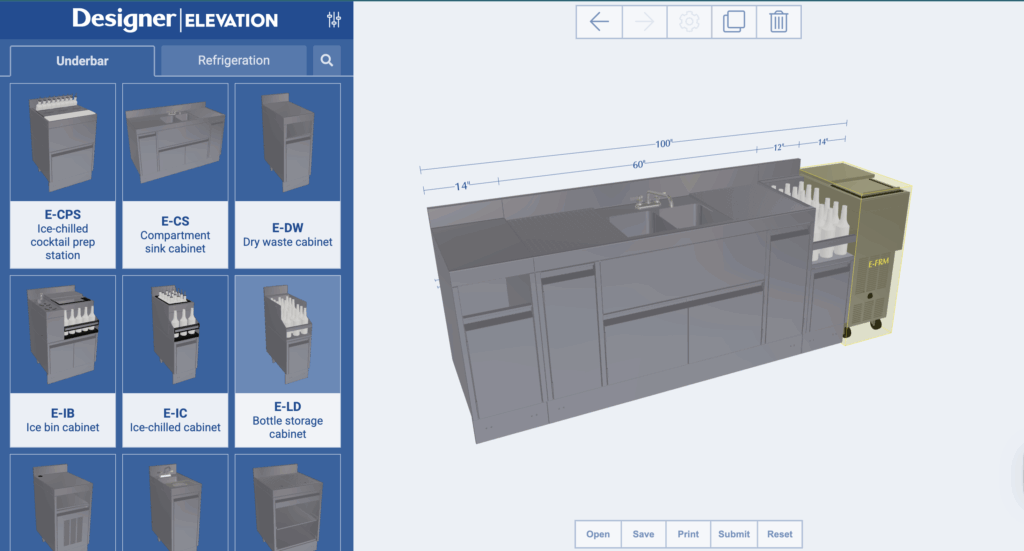The height and width of the screenshot is (551, 1024).
Task: Pick the E-IB ice bin cabinet
Action: 62,360
